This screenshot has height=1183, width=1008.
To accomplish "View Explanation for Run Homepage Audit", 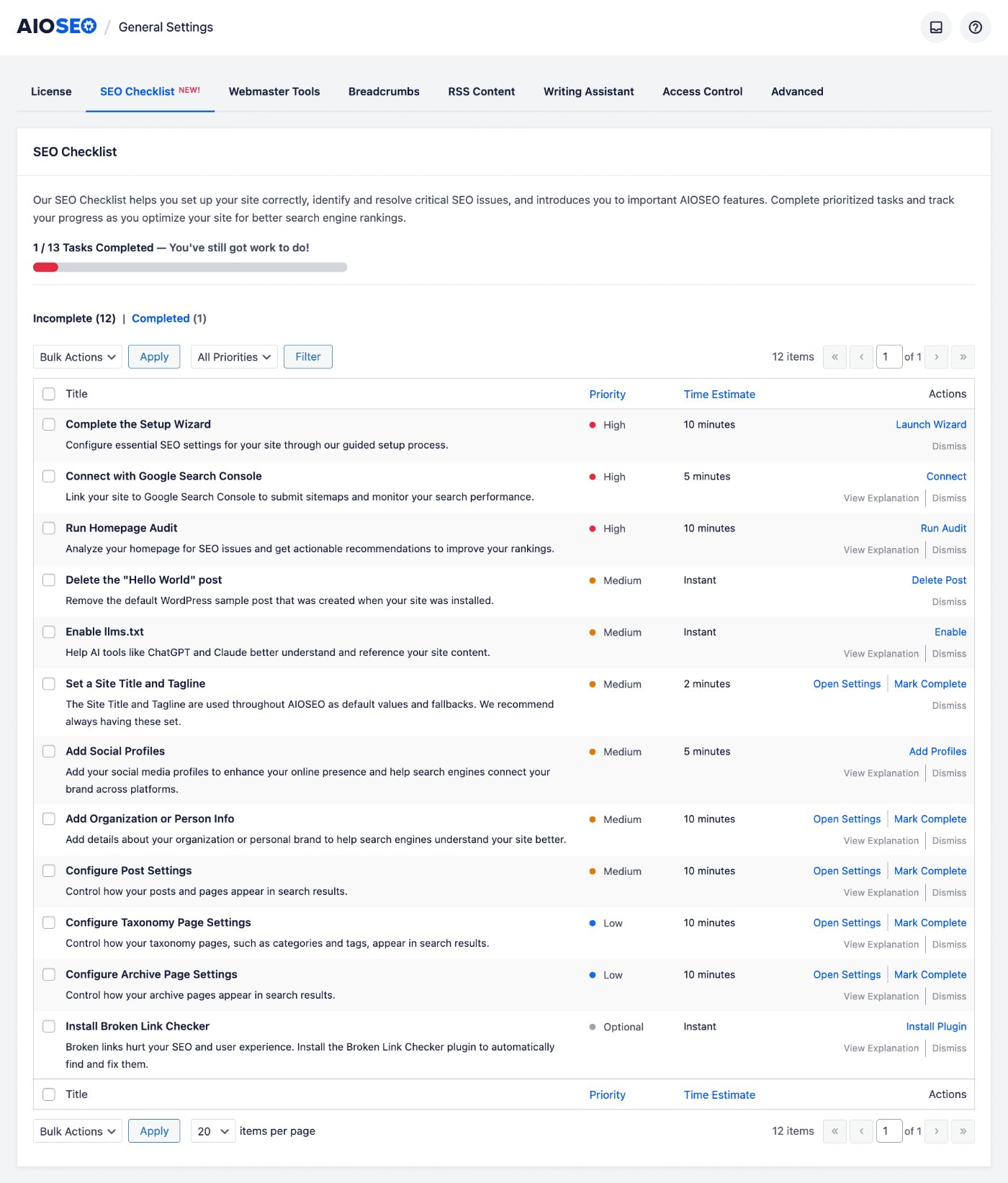I will [881, 550].
